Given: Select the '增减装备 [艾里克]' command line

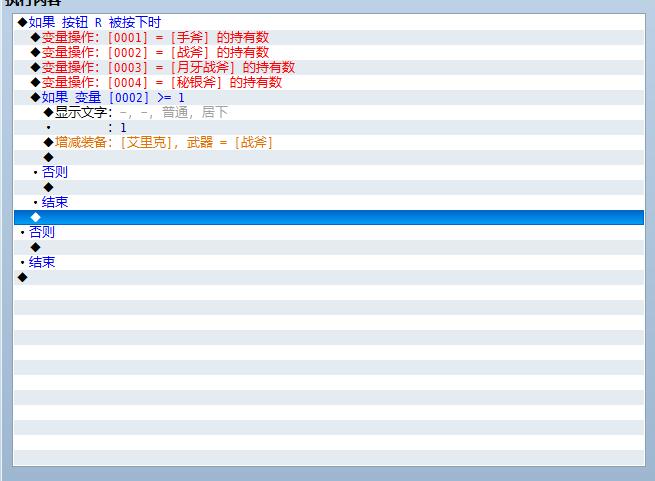Looking at the screenshot, I should [329, 143].
